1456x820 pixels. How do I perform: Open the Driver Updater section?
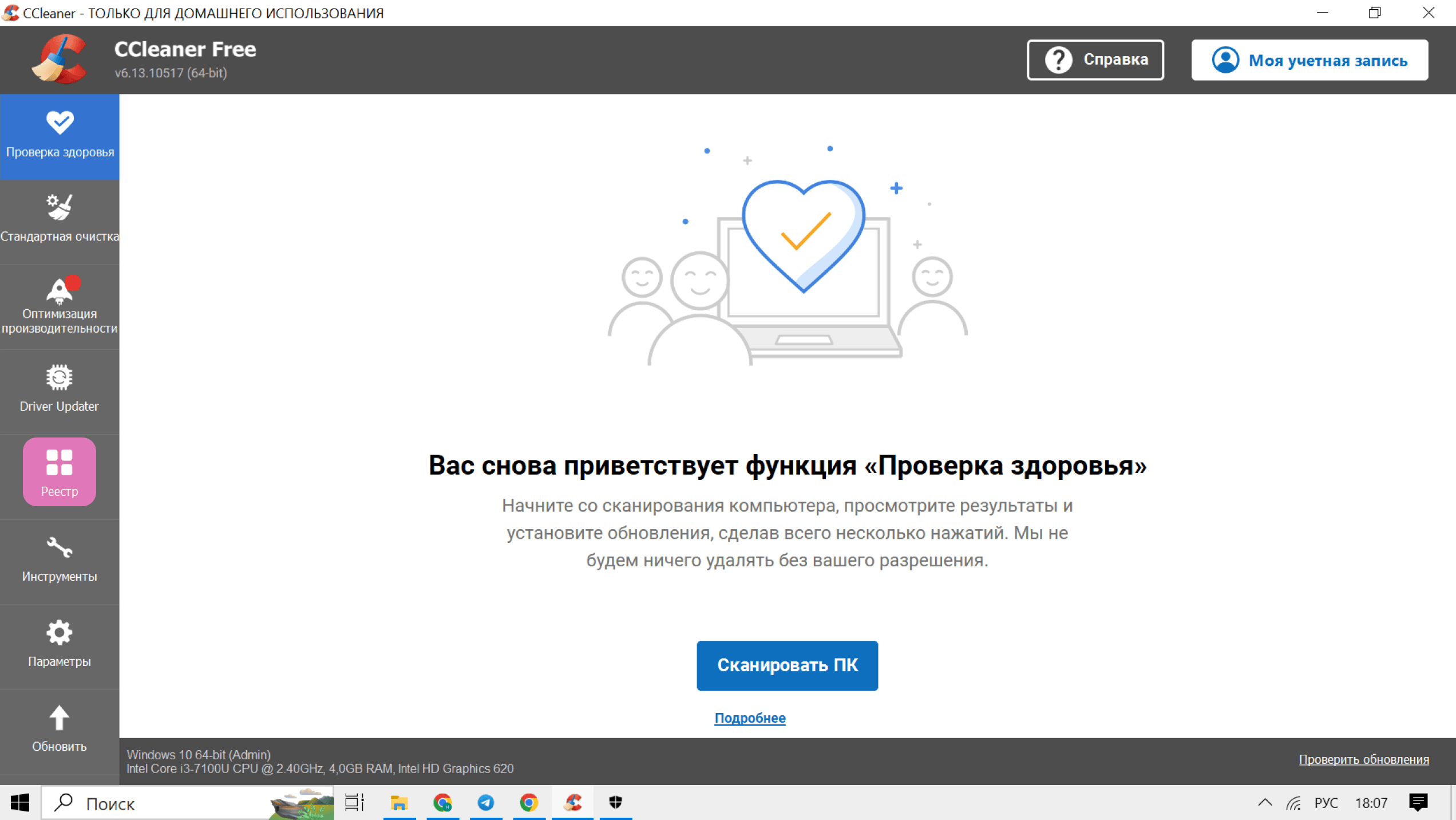coord(60,391)
